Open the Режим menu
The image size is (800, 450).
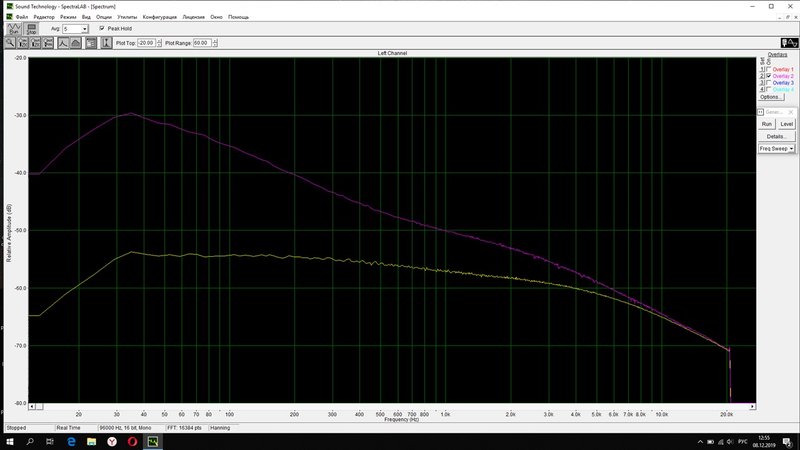(68, 17)
